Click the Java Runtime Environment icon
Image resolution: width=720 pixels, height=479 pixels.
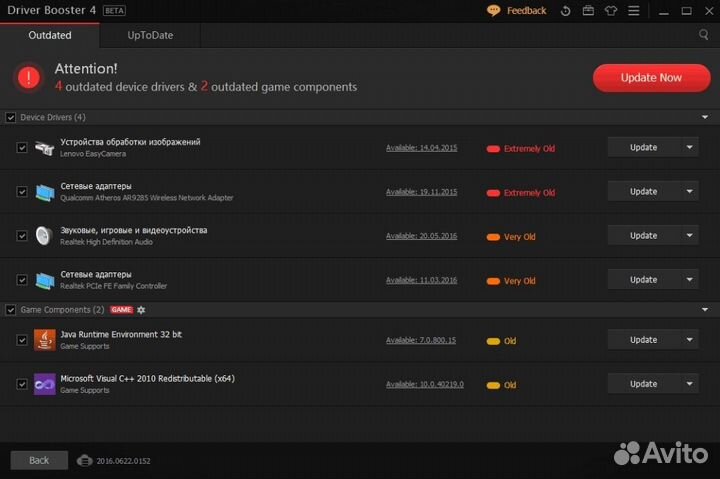44,340
